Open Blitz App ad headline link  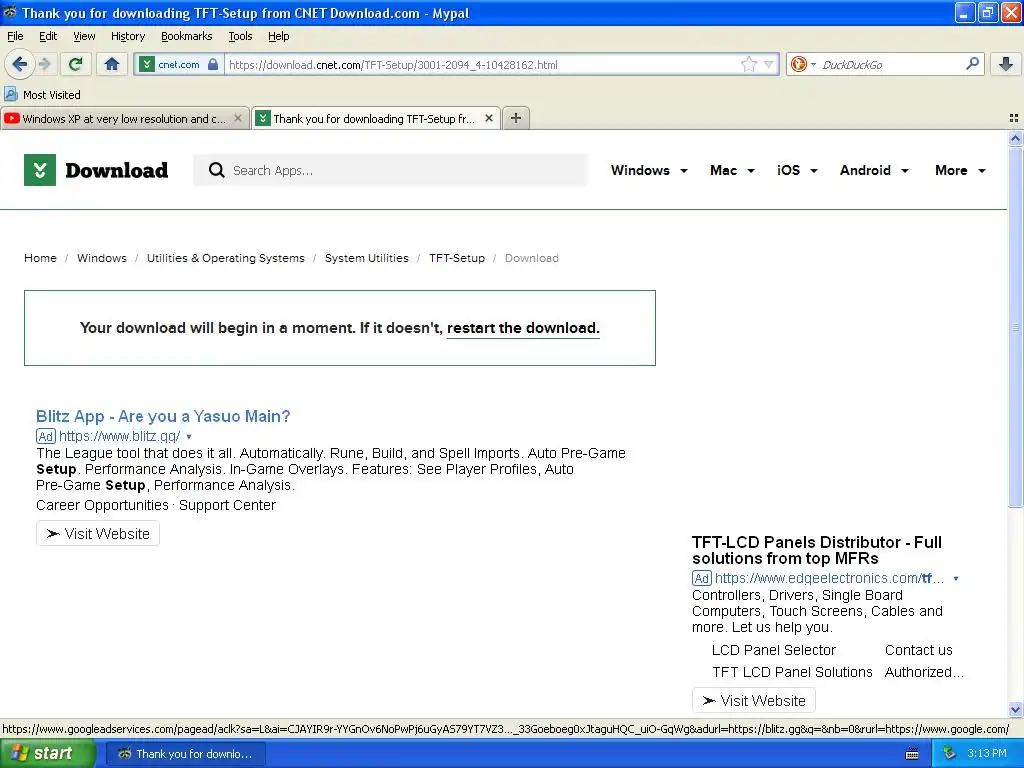pos(163,416)
